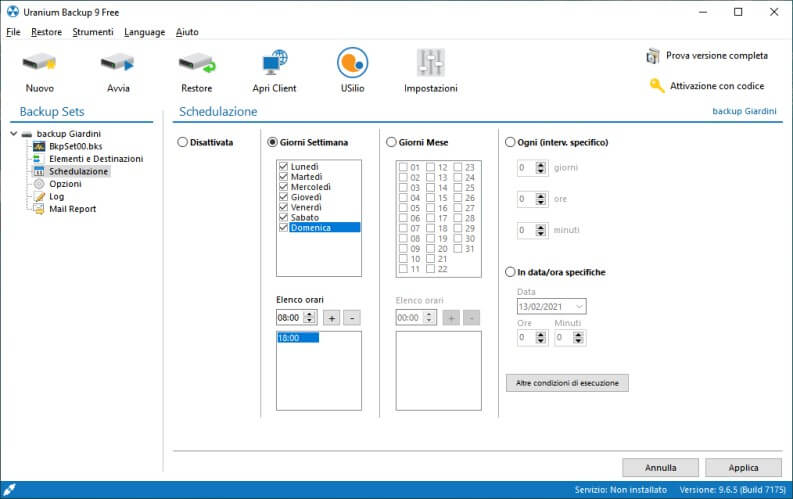Click the Annulla button
793x499 pixels.
click(660, 468)
